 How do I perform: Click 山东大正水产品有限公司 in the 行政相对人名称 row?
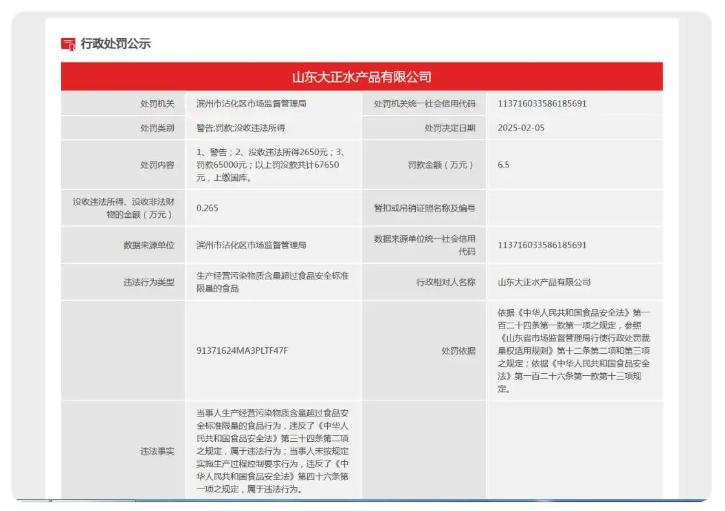point(544,282)
